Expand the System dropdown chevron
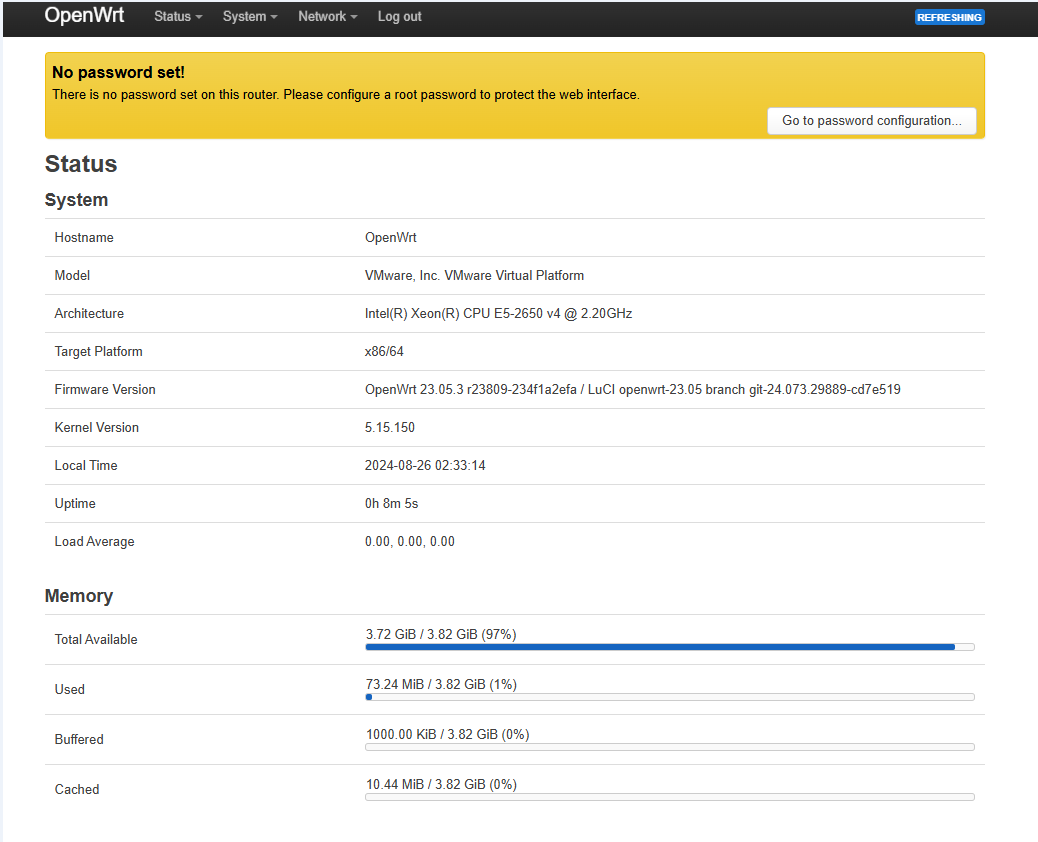Screen dimensions: 1038x842 [x=271, y=18]
